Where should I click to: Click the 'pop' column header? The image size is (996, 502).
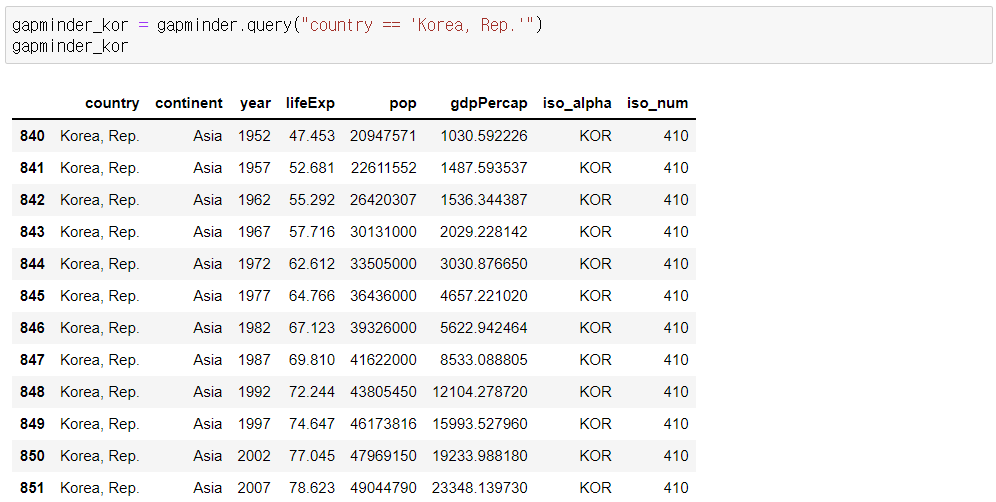(x=403, y=103)
